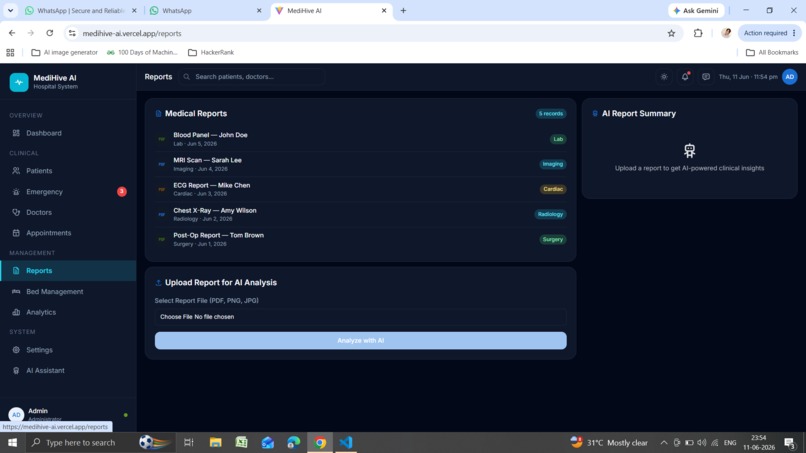Viewport: 806px width, 453px height.
Task: Select the Reports sidebar item
Action: pyautogui.click(x=68, y=270)
